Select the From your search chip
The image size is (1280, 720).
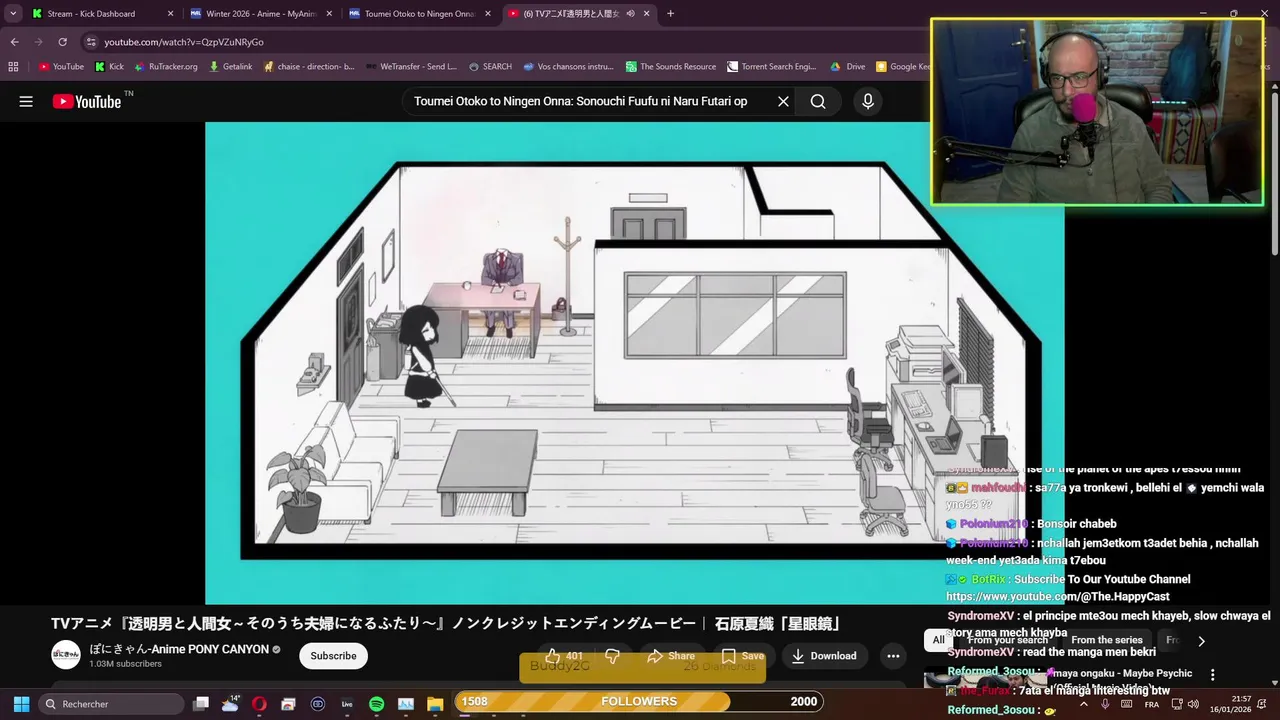tap(1007, 640)
